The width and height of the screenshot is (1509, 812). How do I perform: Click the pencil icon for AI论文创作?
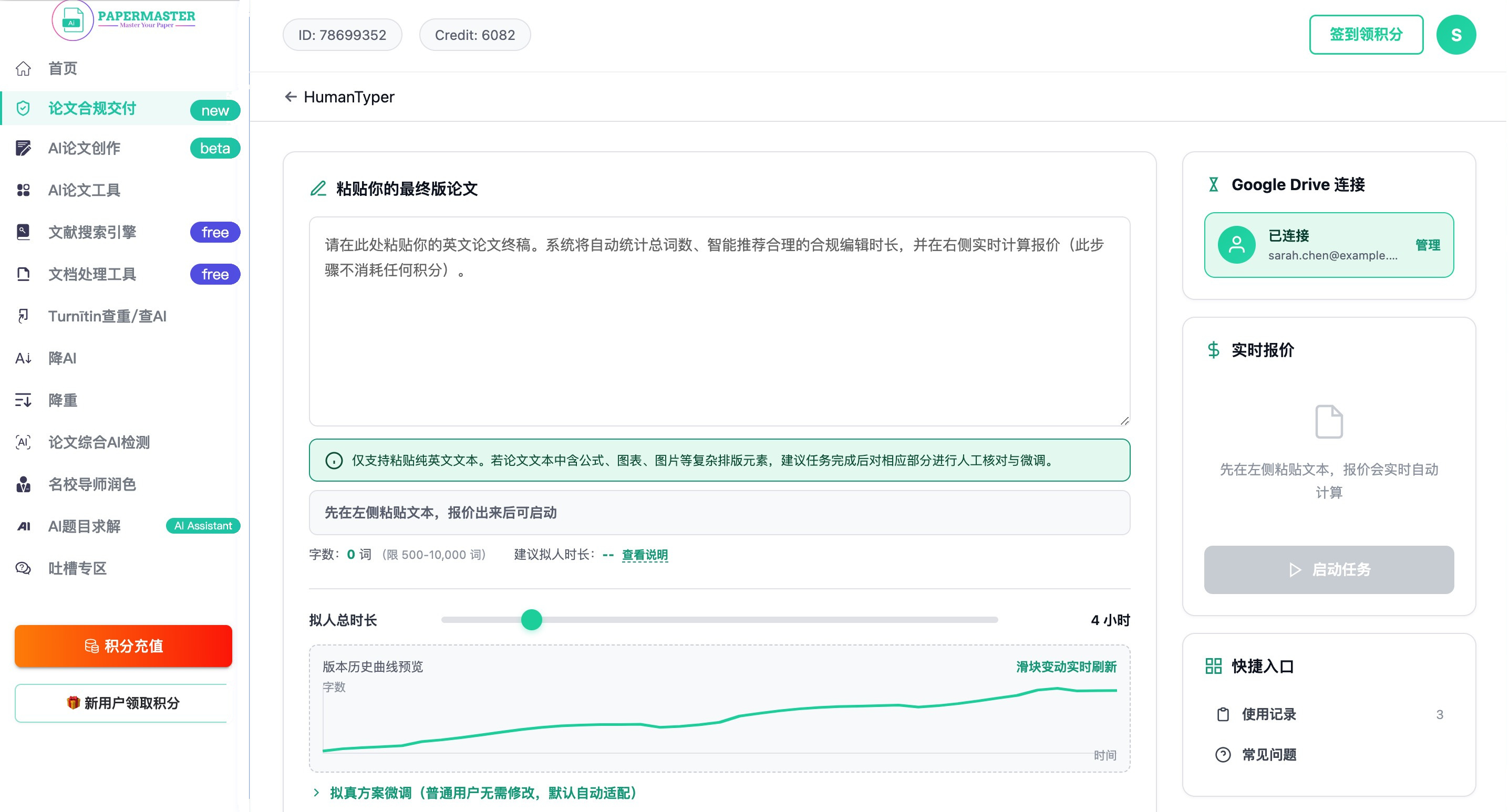24,149
